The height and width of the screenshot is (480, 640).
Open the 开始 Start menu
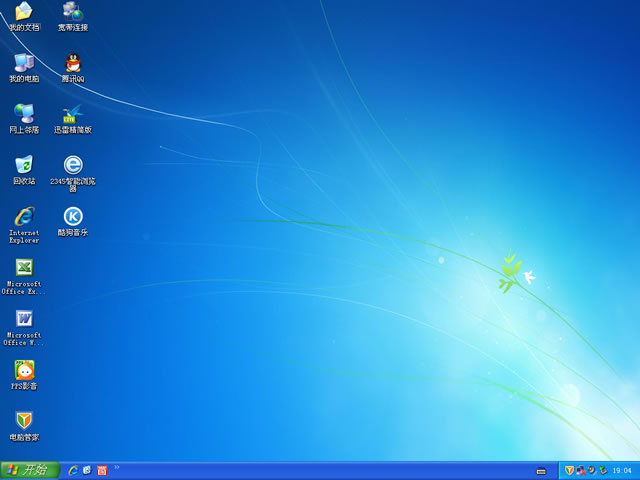pyautogui.click(x=30, y=470)
